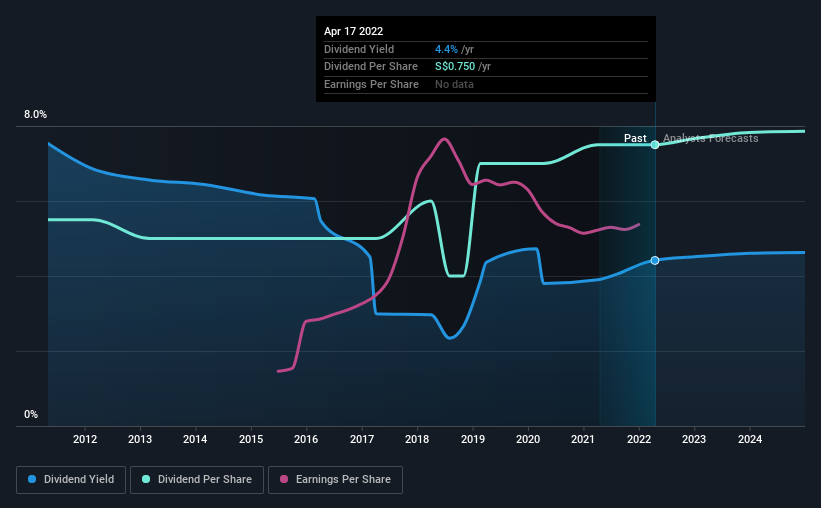Click the Analysts Forecasts label

(x=711, y=138)
